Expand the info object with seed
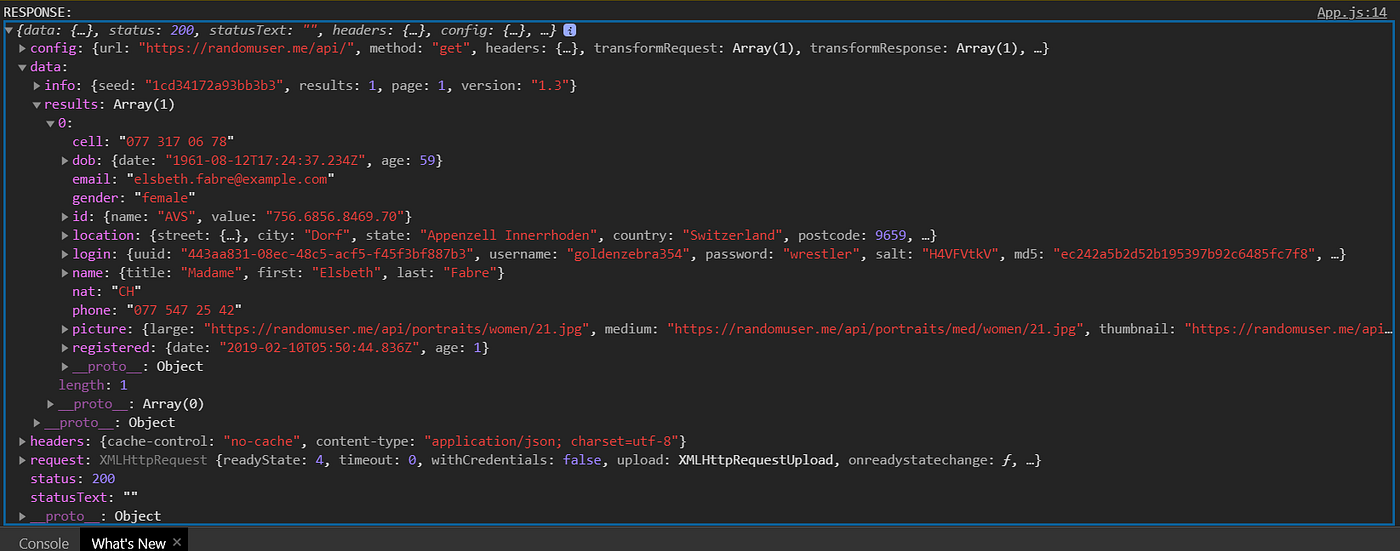Screen dimensions: 1400x551 coord(37,86)
